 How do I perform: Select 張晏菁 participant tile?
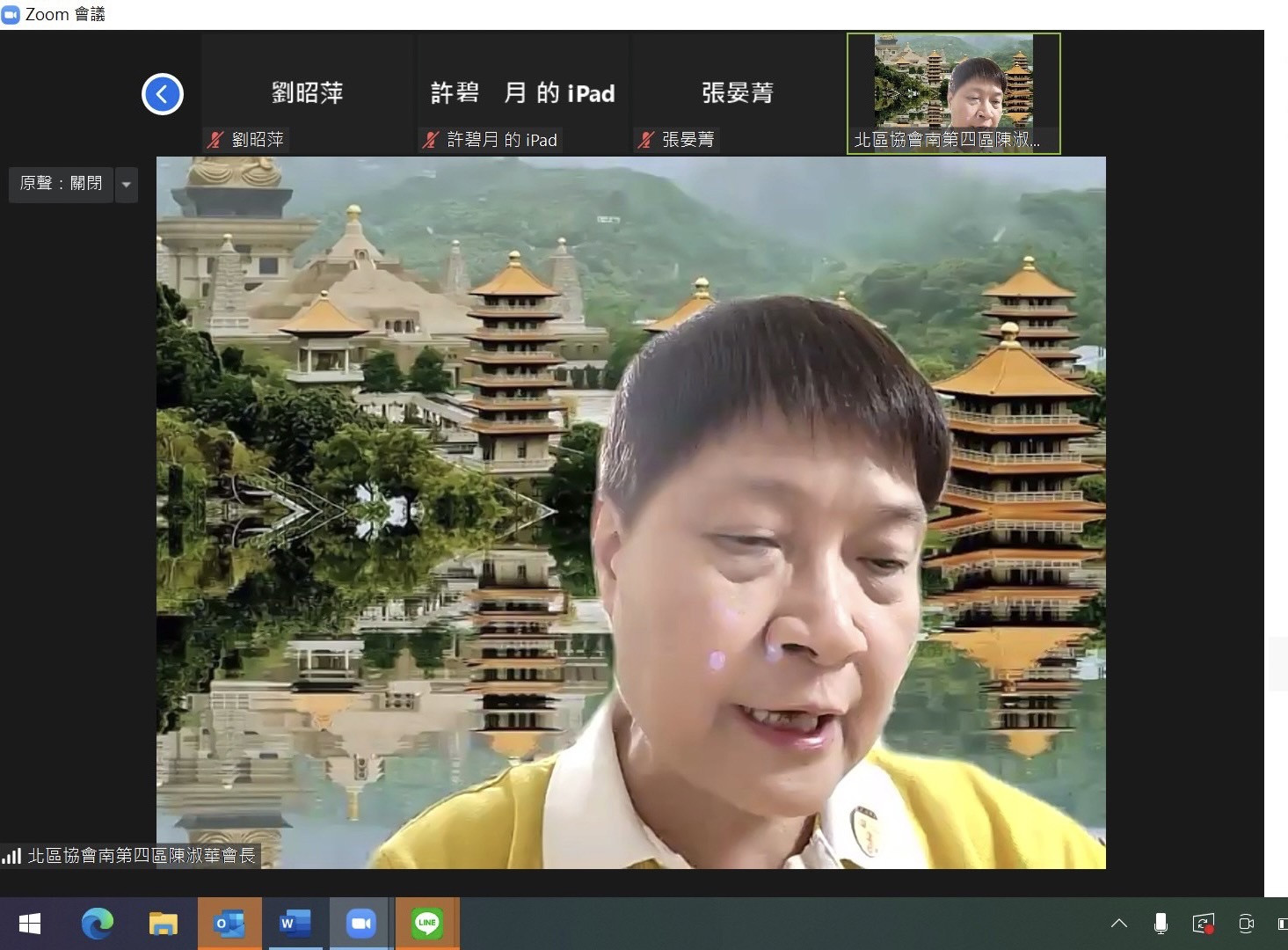pyautogui.click(x=738, y=92)
